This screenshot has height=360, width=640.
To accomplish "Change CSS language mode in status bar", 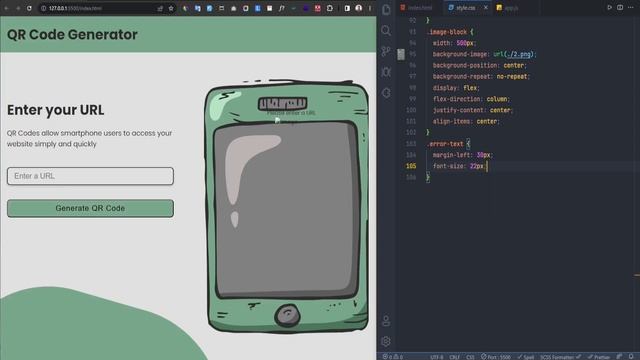I will [470, 357].
